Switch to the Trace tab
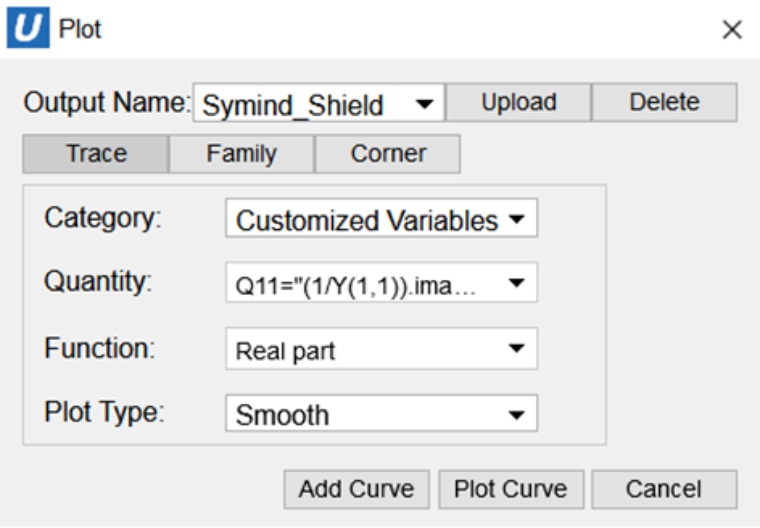 click(x=96, y=154)
